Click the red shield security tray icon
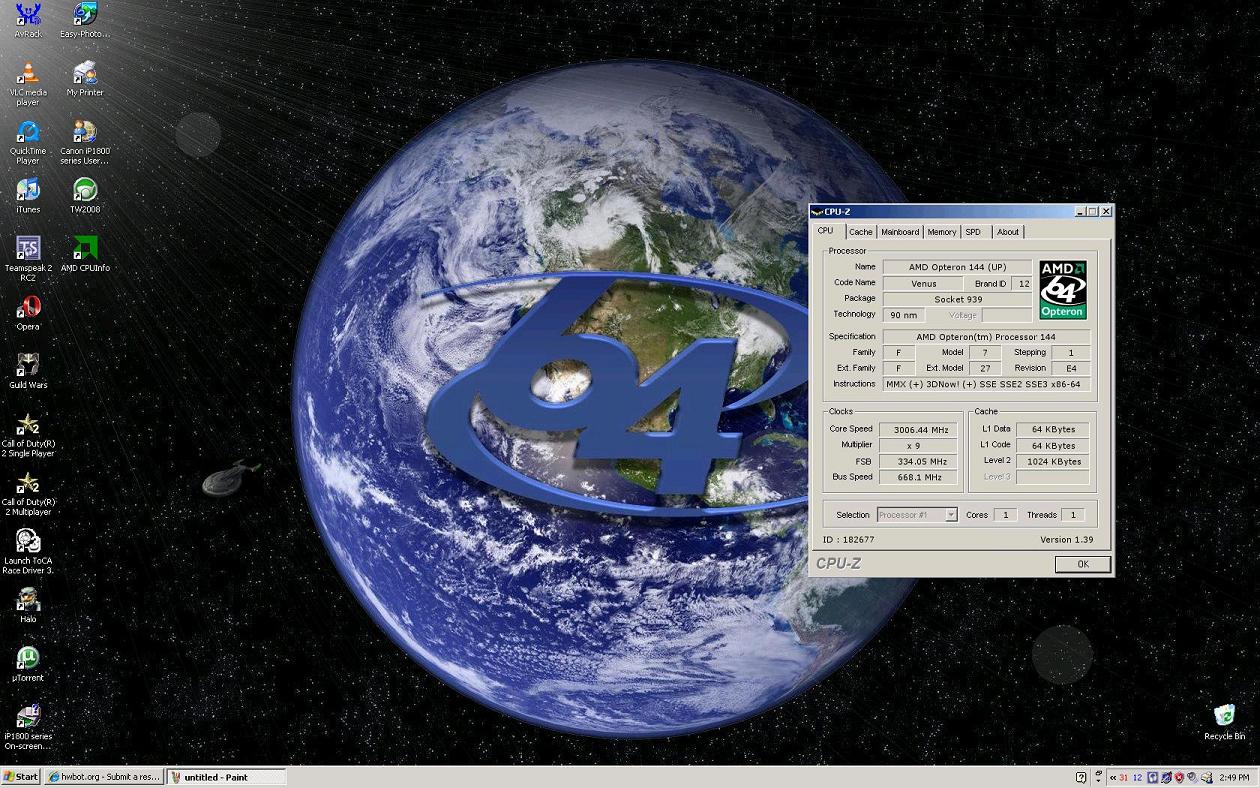1260x788 pixels. pos(1179,777)
